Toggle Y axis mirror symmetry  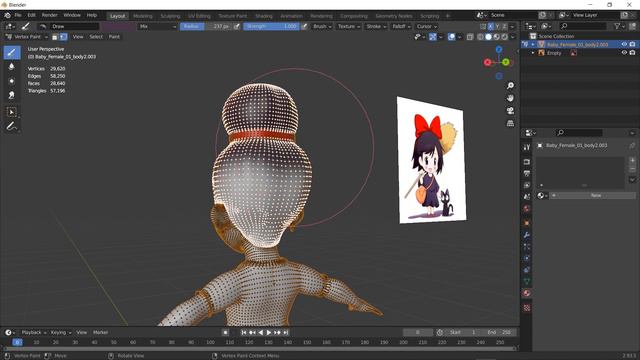click(498, 26)
